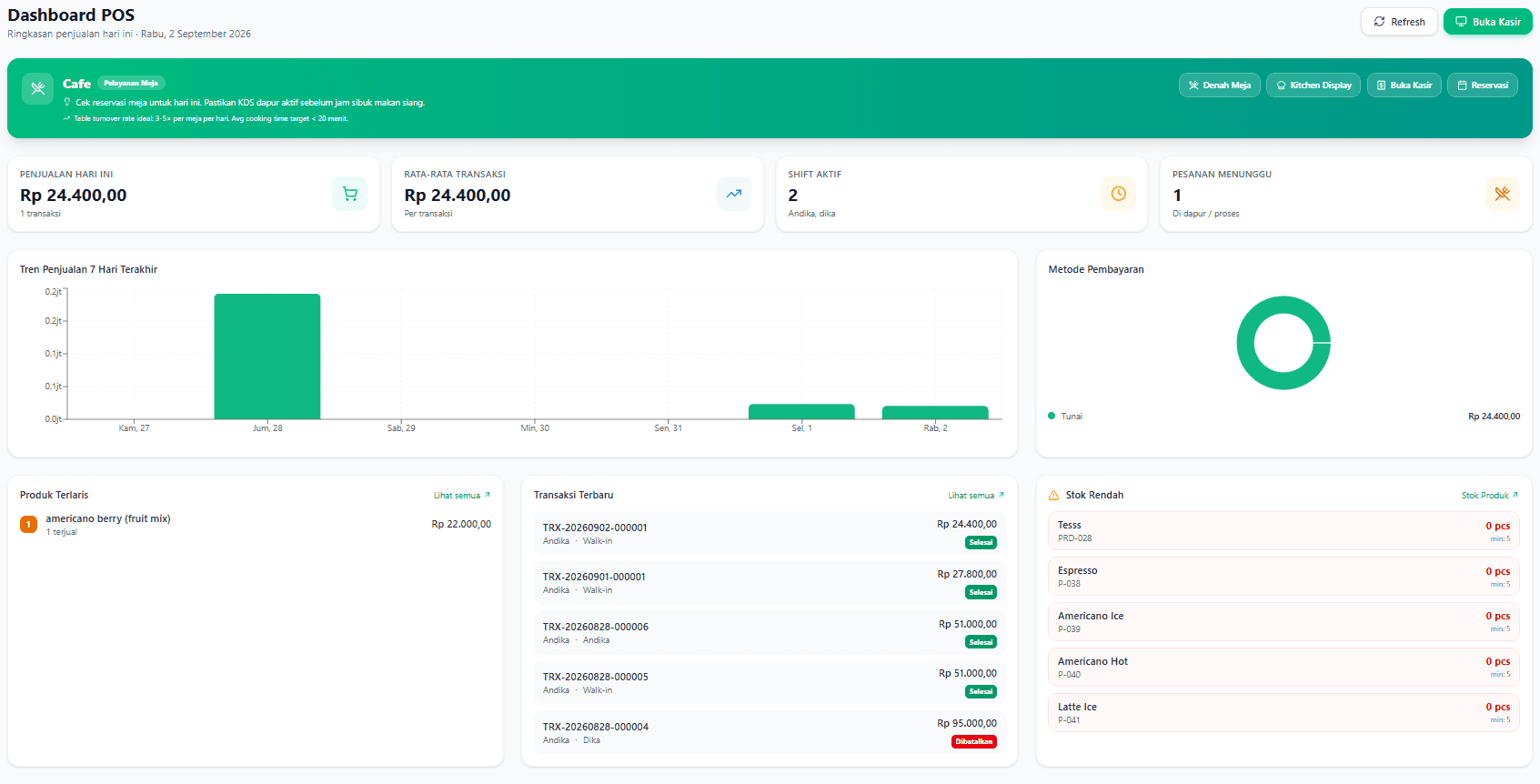
Task: Click the Pelayanan Meja badge next to Cafe
Action: click(131, 83)
